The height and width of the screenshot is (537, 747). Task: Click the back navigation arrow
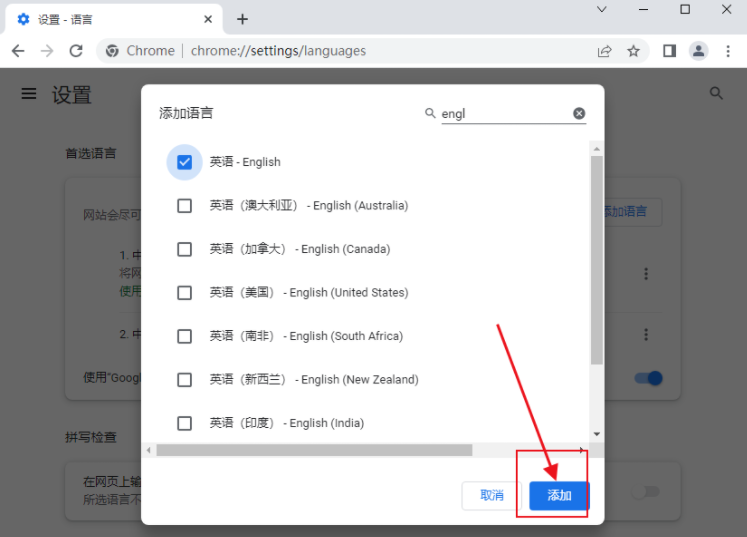18,51
